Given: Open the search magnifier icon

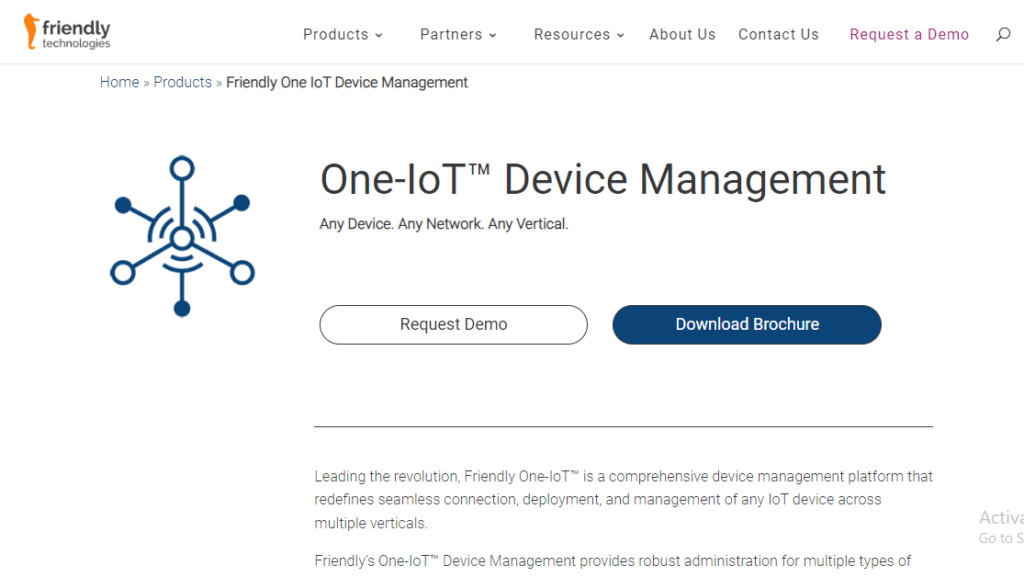Looking at the screenshot, I should [x=1003, y=35].
